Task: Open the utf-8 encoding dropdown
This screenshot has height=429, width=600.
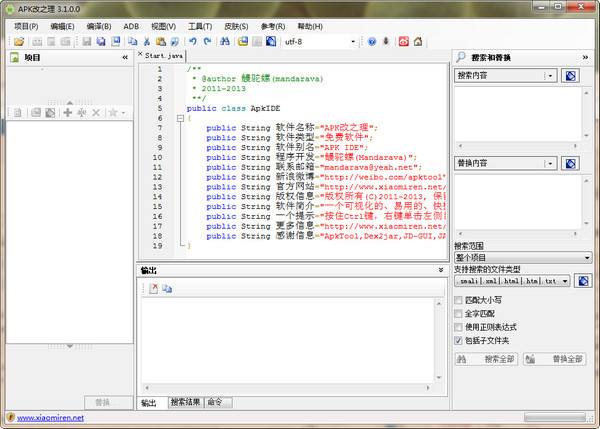Action: (x=352, y=41)
